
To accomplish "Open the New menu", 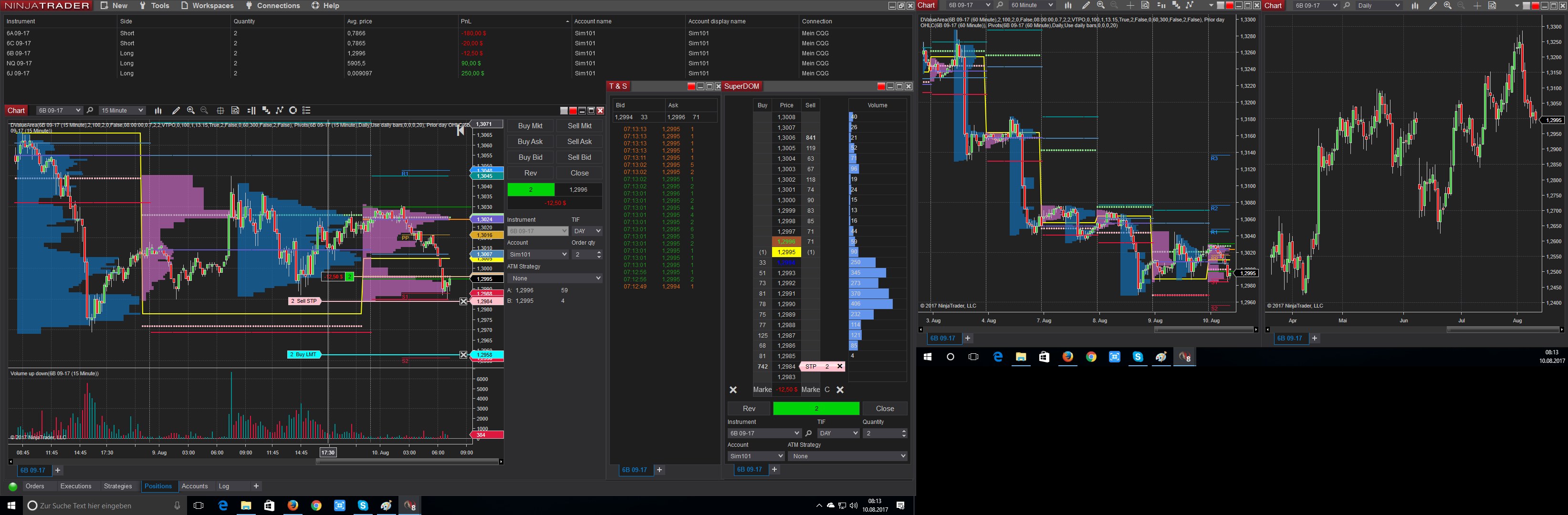I will click(x=114, y=5).
